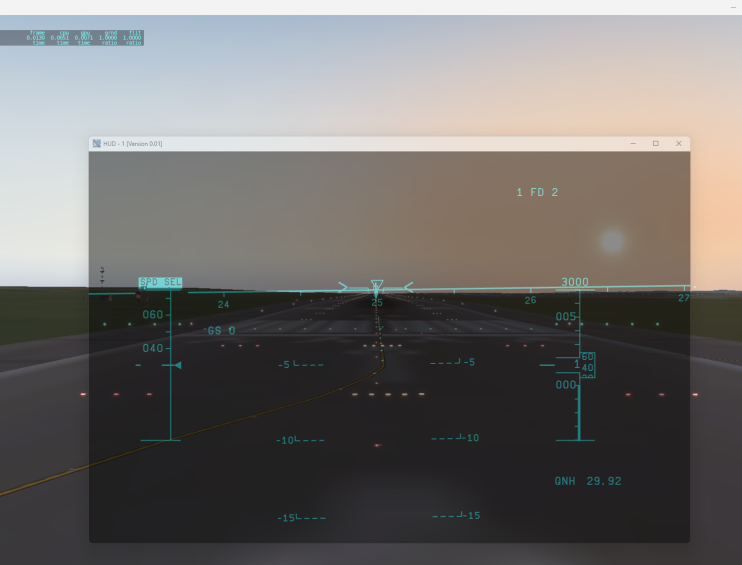Viewport: 742px width, 565px height.
Task: Click the 060 mark on speed tape
Action: [152, 314]
